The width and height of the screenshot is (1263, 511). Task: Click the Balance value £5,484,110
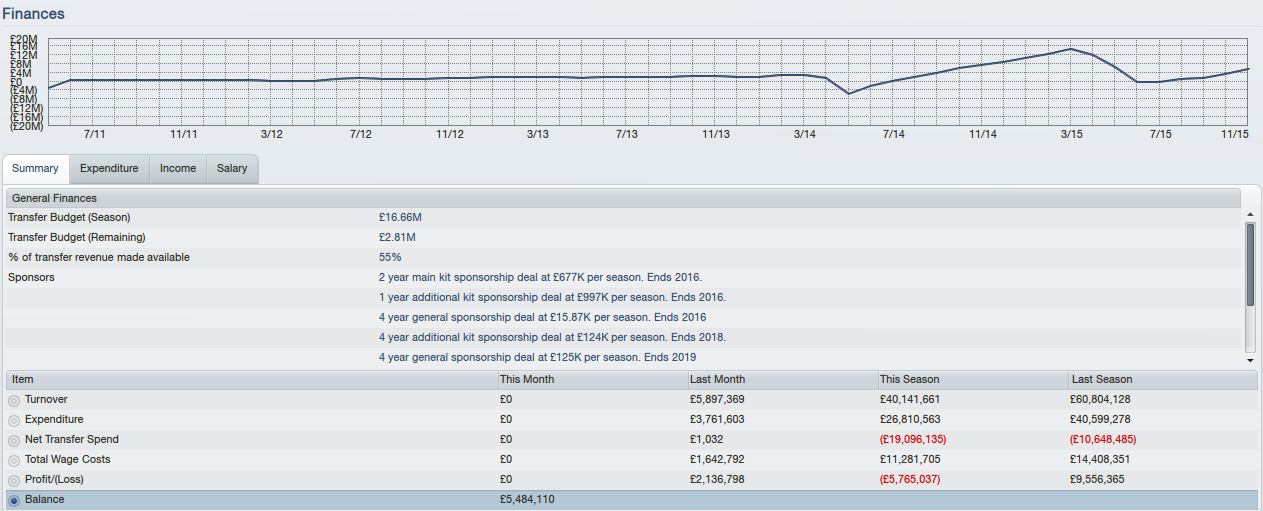(527, 499)
